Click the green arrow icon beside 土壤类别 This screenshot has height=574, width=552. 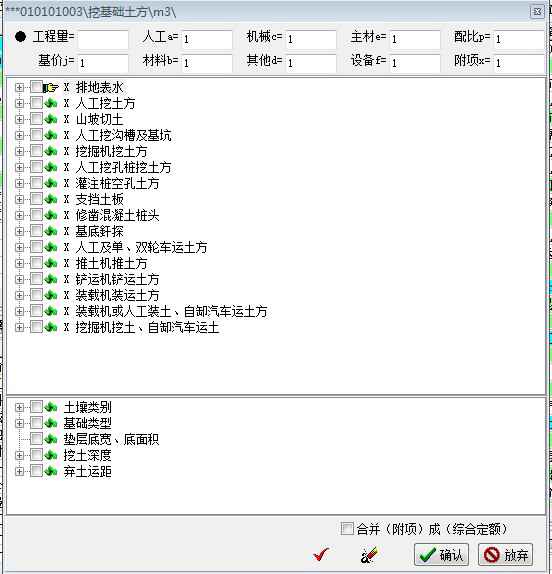[51, 407]
